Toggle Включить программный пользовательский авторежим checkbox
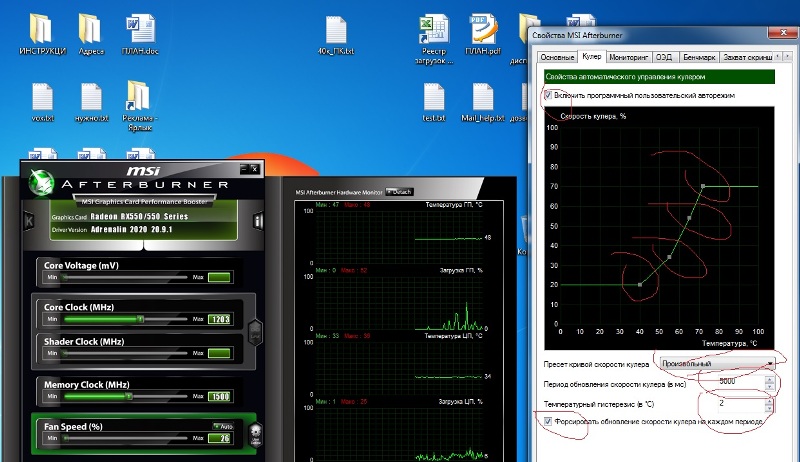Image resolution: width=800 pixels, height=462 pixels. pyautogui.click(x=548, y=95)
